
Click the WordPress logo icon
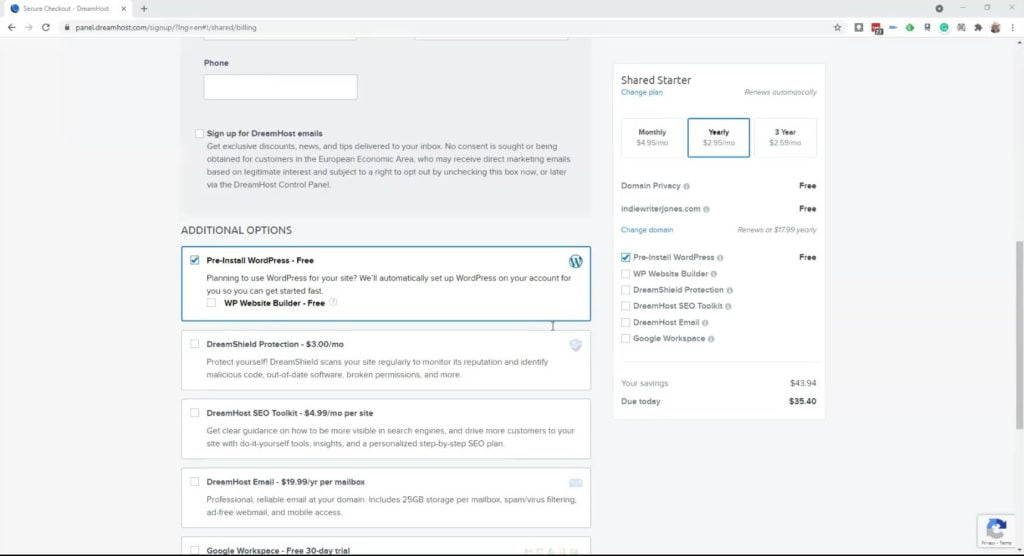pyautogui.click(x=575, y=261)
